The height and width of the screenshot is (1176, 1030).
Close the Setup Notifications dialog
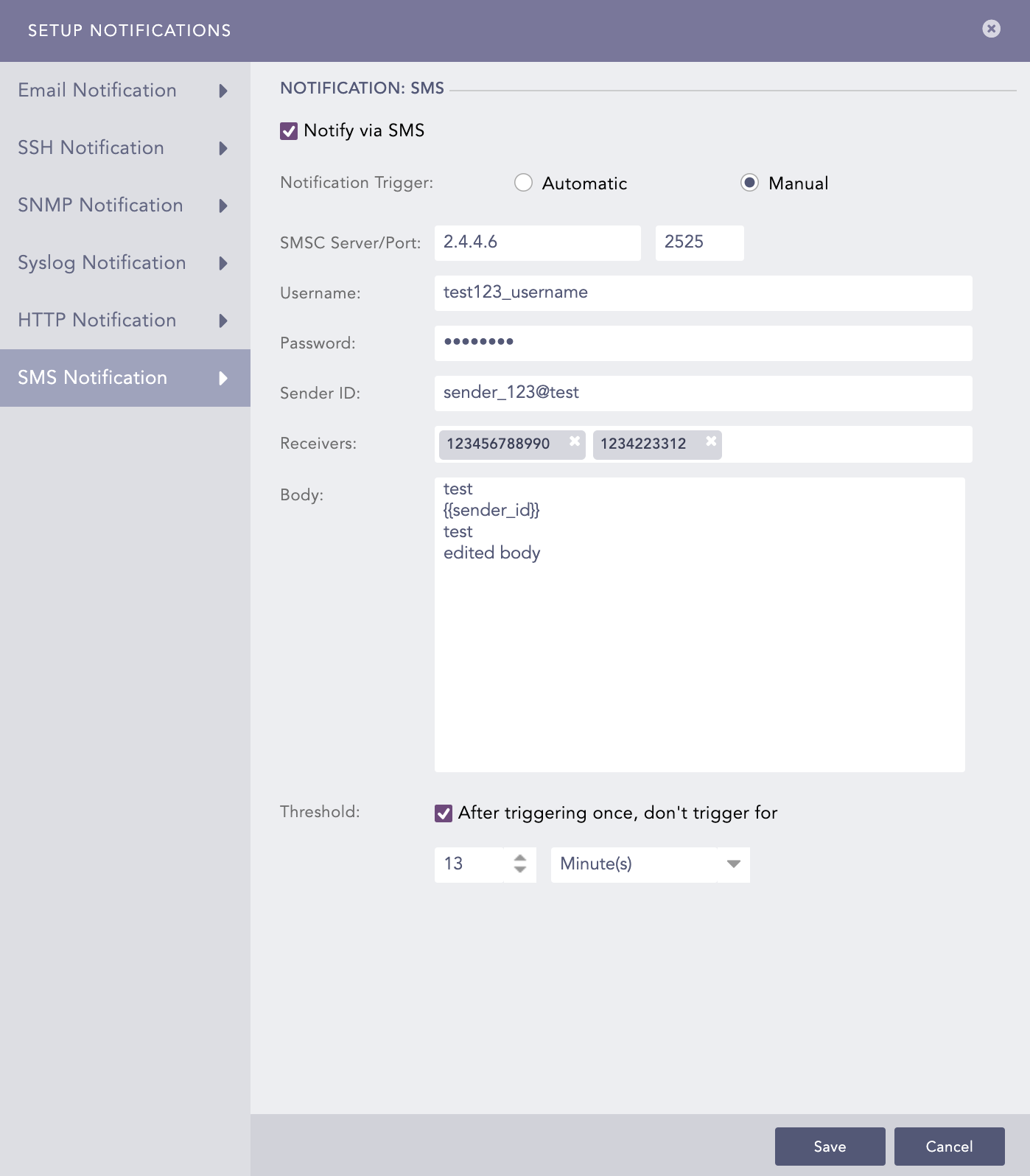991,29
